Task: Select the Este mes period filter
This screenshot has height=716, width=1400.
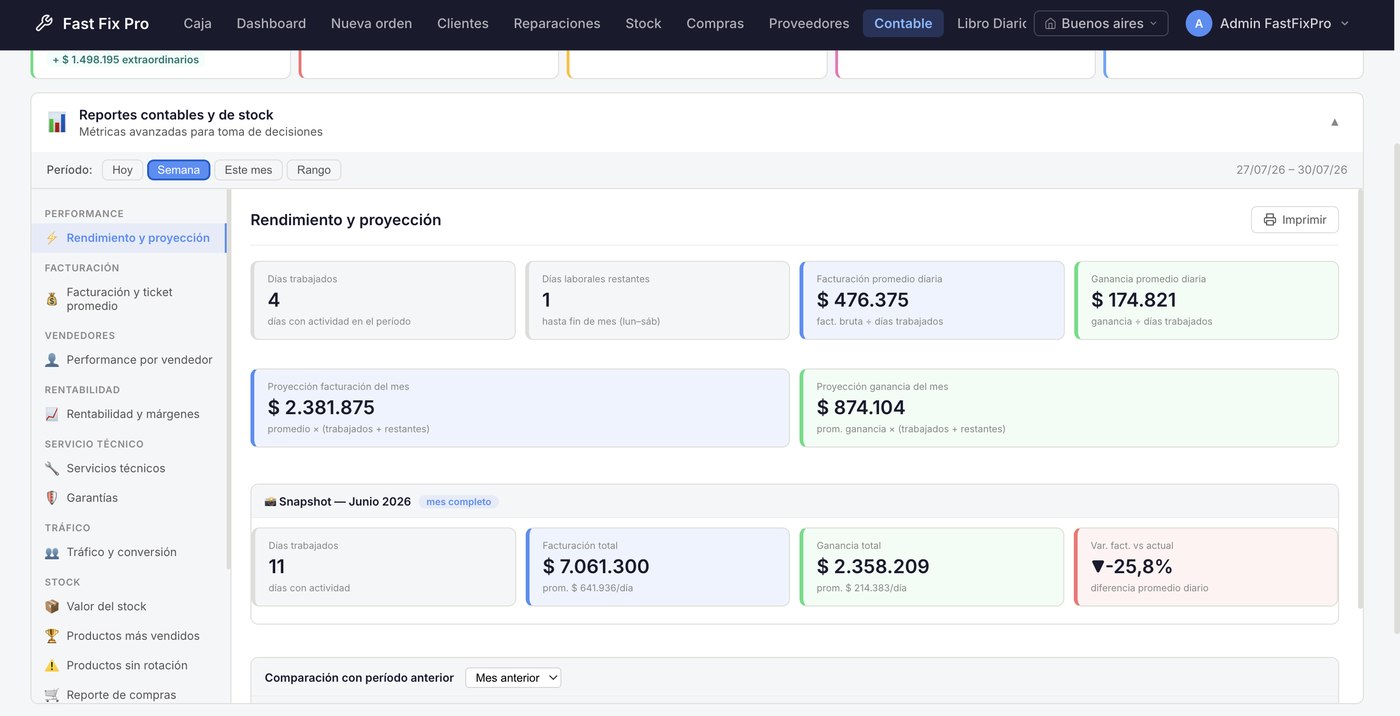Action: 248,170
